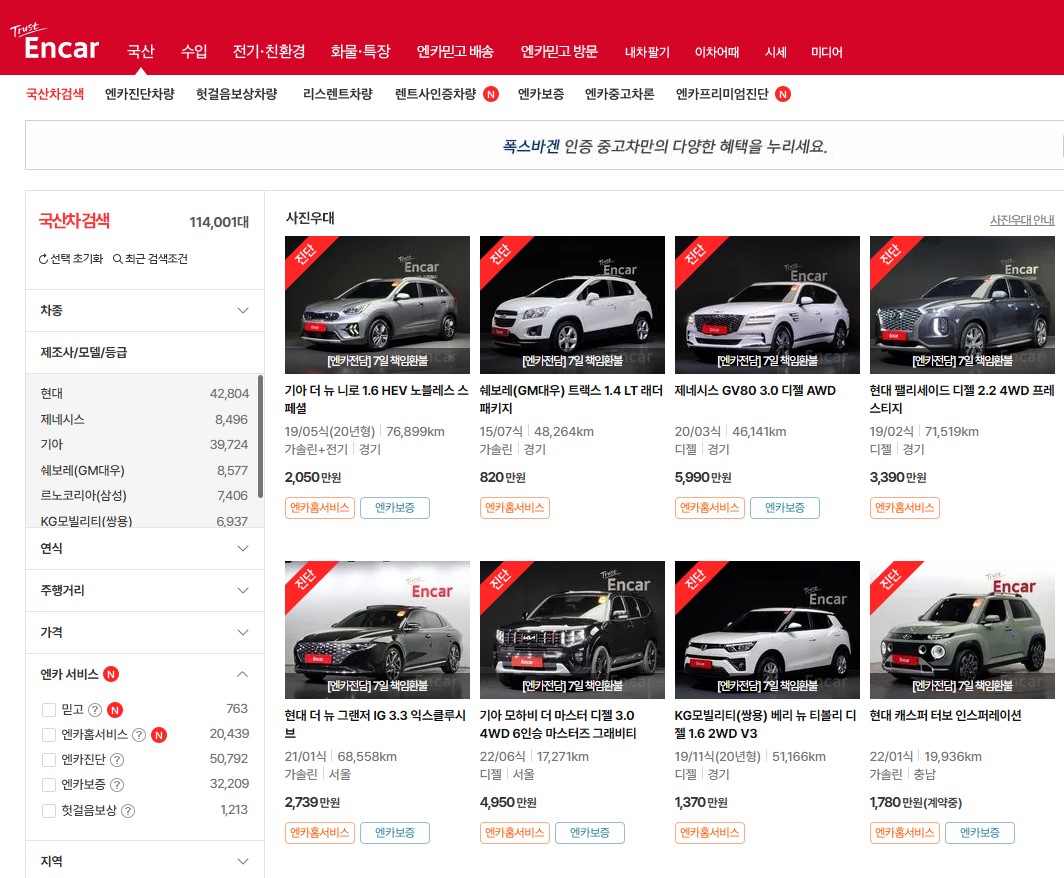Click 진단 ribbon on the 현대 캐스퍼 photo
The width and height of the screenshot is (1064, 878).
890,579
